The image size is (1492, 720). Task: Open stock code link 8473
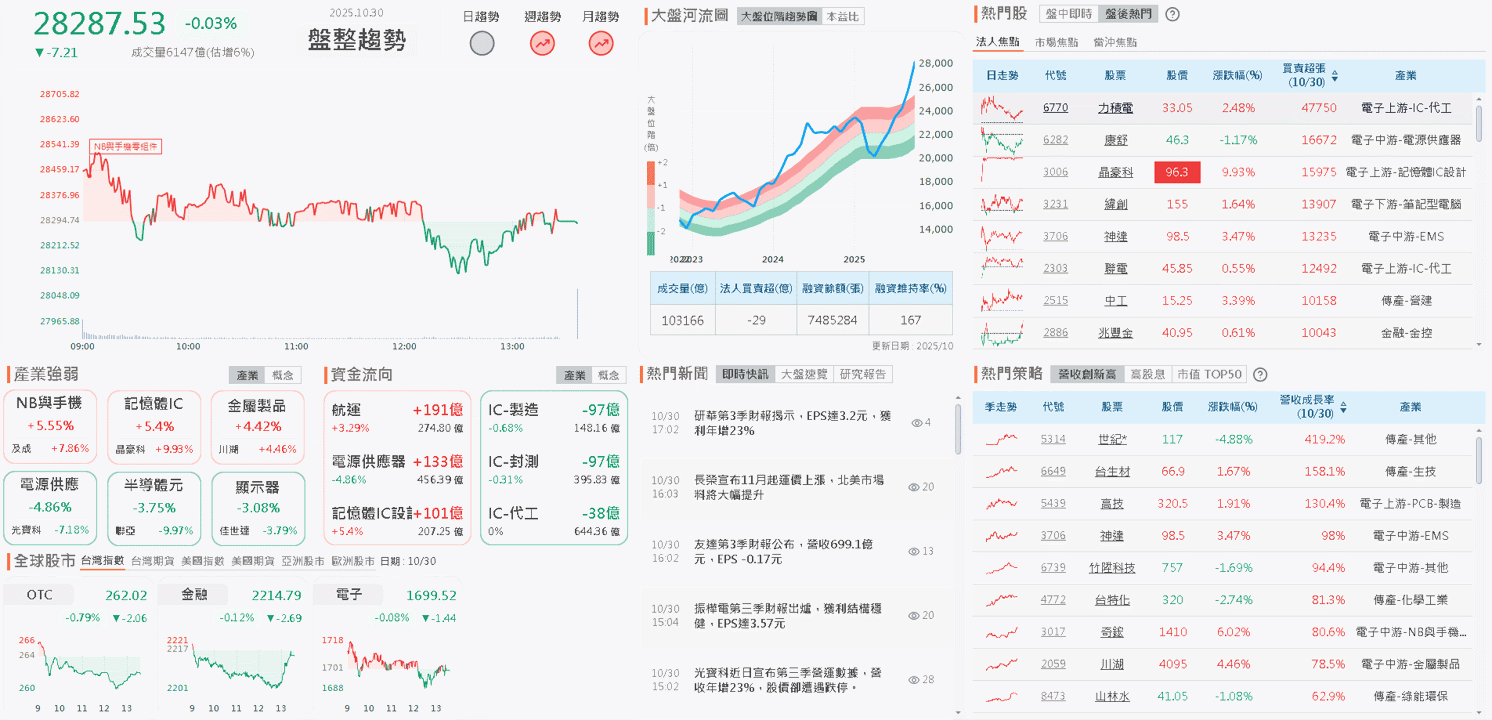click(1053, 695)
